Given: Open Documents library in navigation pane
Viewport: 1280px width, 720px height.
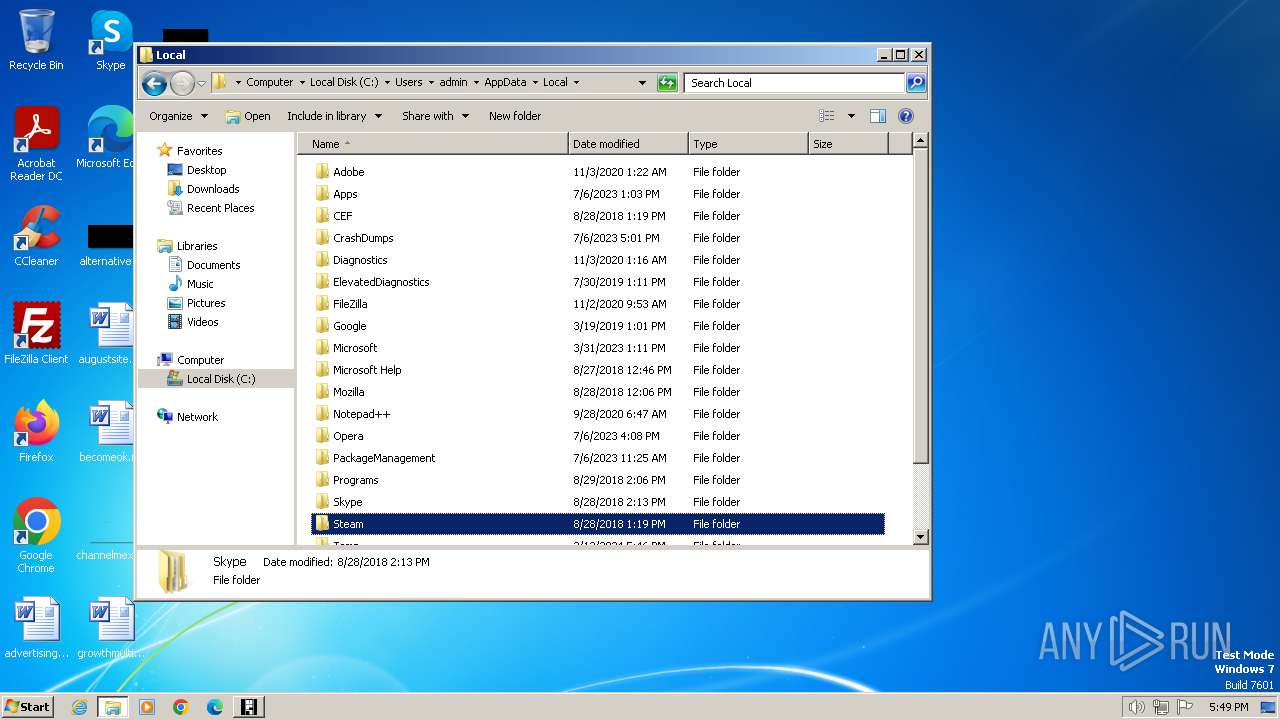Looking at the screenshot, I should (x=213, y=265).
